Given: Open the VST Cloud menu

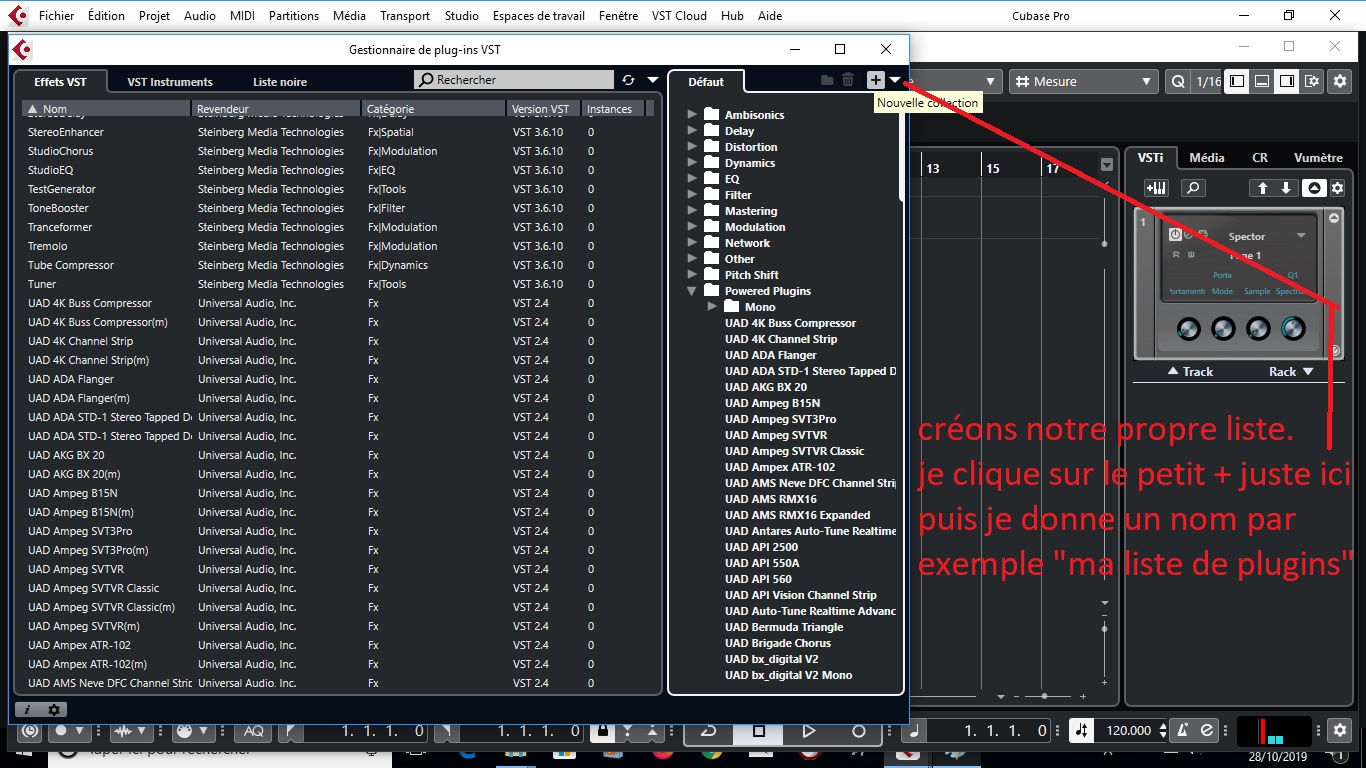Looking at the screenshot, I should (x=679, y=16).
